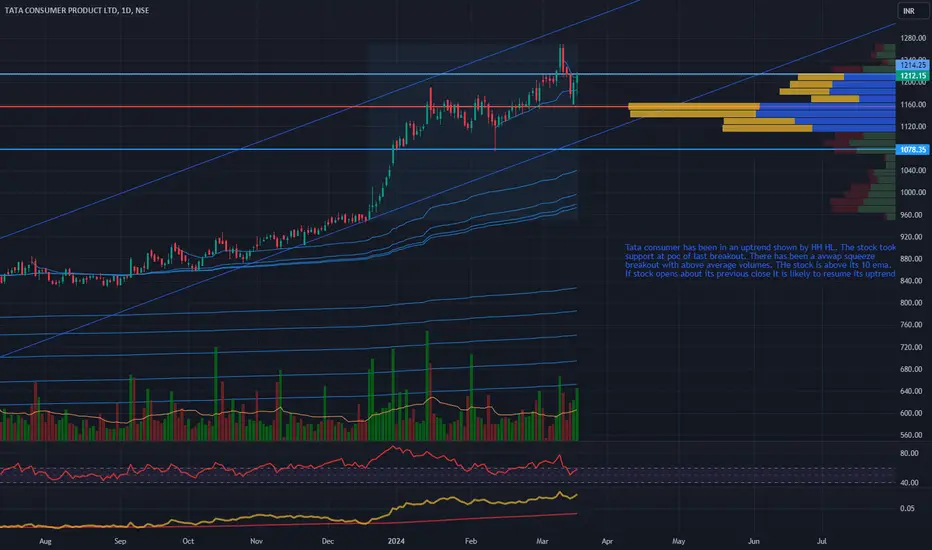Click the Mar label on time axis
The width and height of the screenshot is (932, 550).
542,541
